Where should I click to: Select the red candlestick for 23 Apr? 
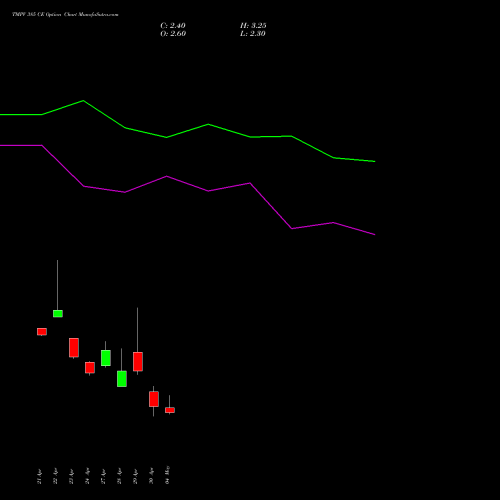(74, 348)
